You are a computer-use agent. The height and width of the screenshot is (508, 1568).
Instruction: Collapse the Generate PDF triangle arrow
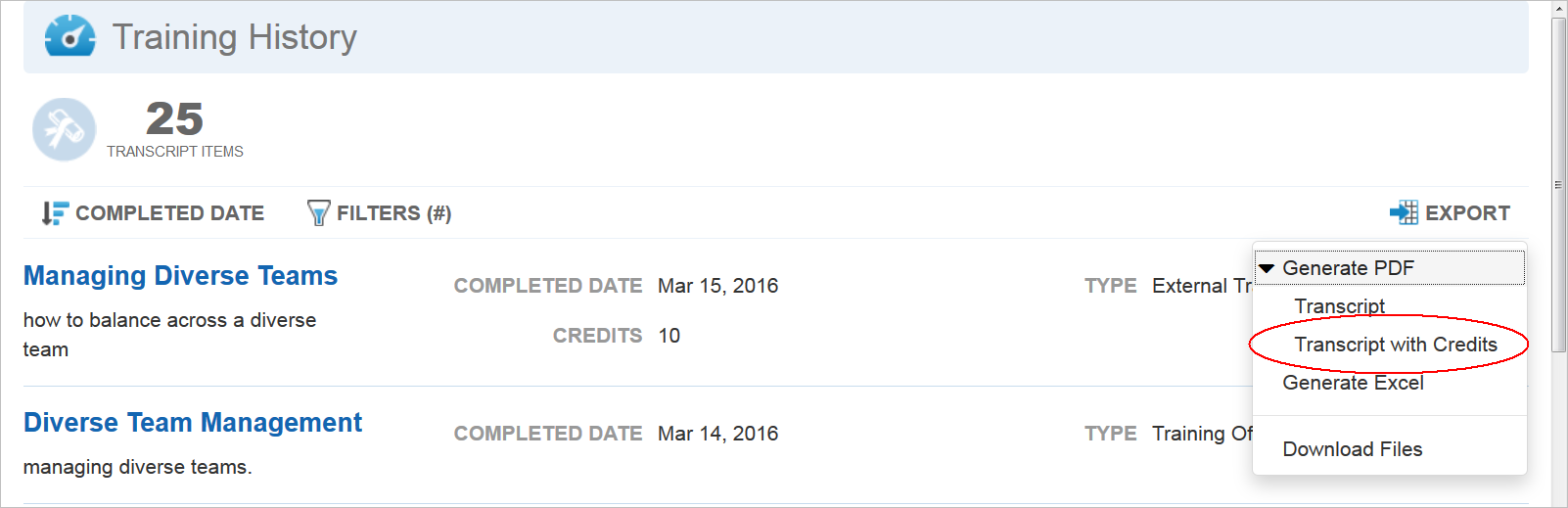click(1267, 268)
